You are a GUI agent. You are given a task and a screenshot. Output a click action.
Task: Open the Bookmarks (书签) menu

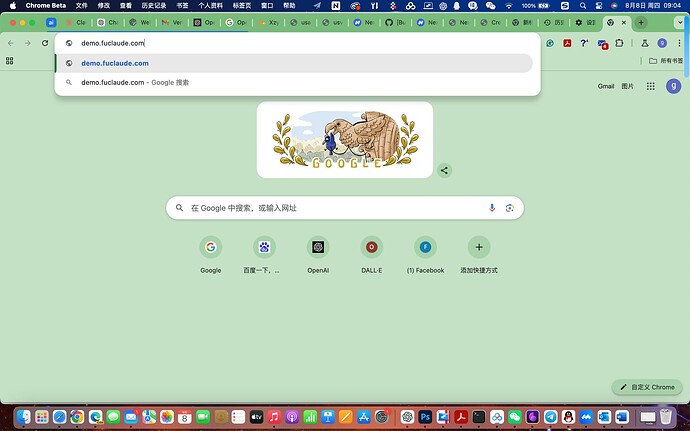pyautogui.click(x=182, y=6)
